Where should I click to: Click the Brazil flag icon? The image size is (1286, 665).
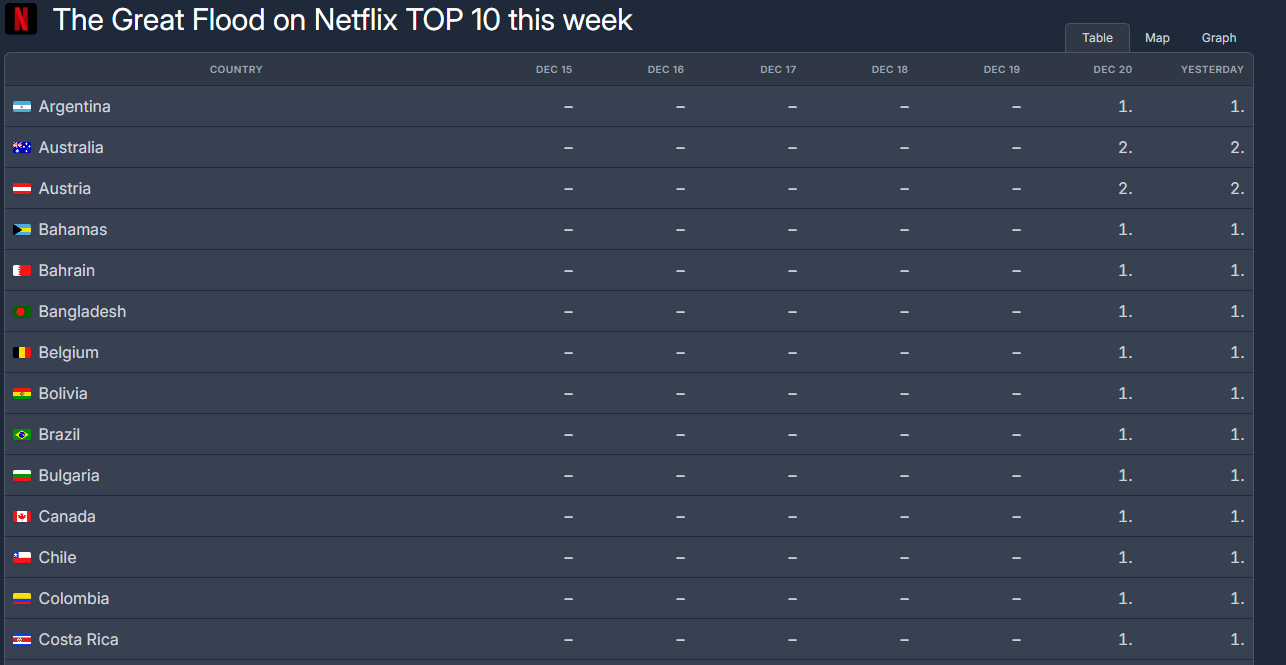[22, 435]
